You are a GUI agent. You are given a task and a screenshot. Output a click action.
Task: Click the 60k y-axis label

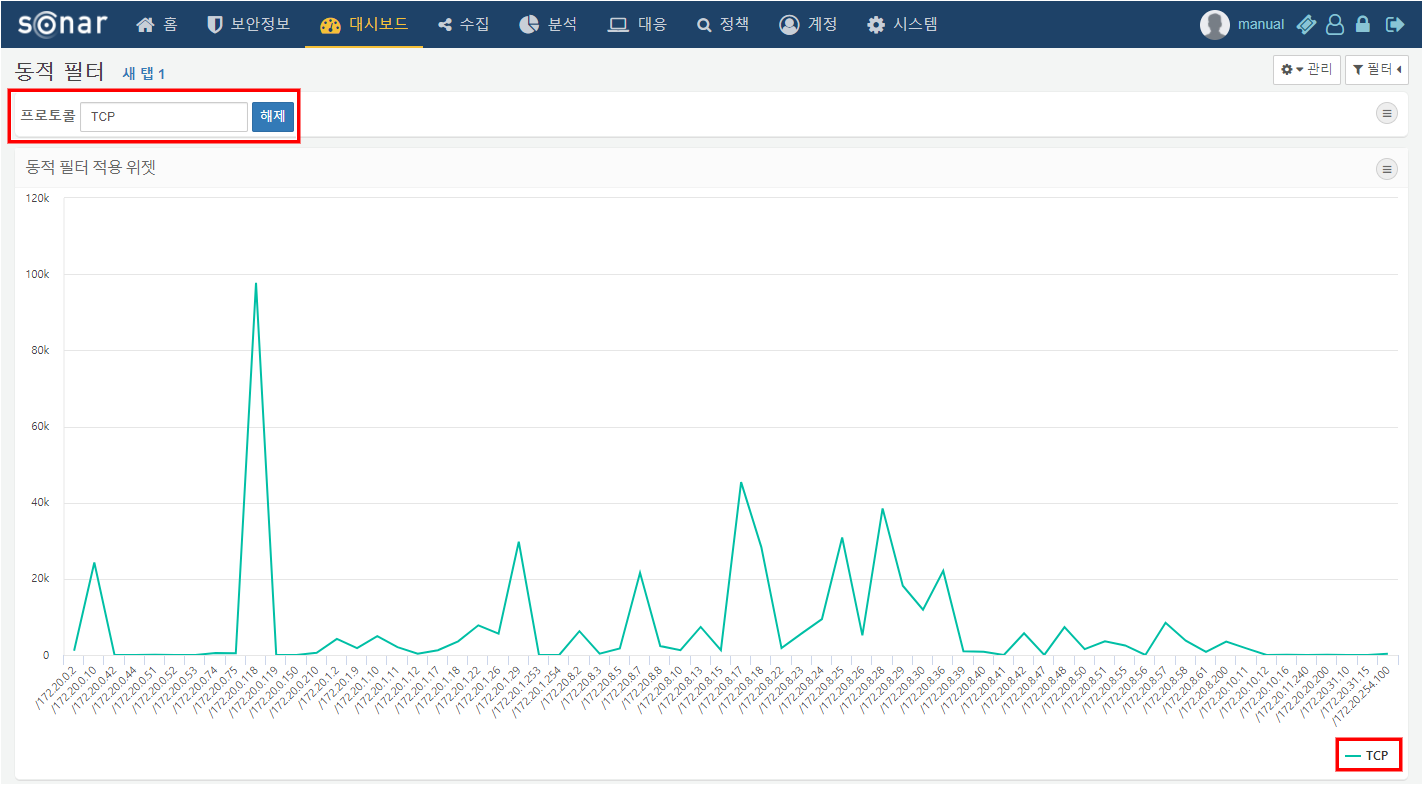(x=40, y=427)
